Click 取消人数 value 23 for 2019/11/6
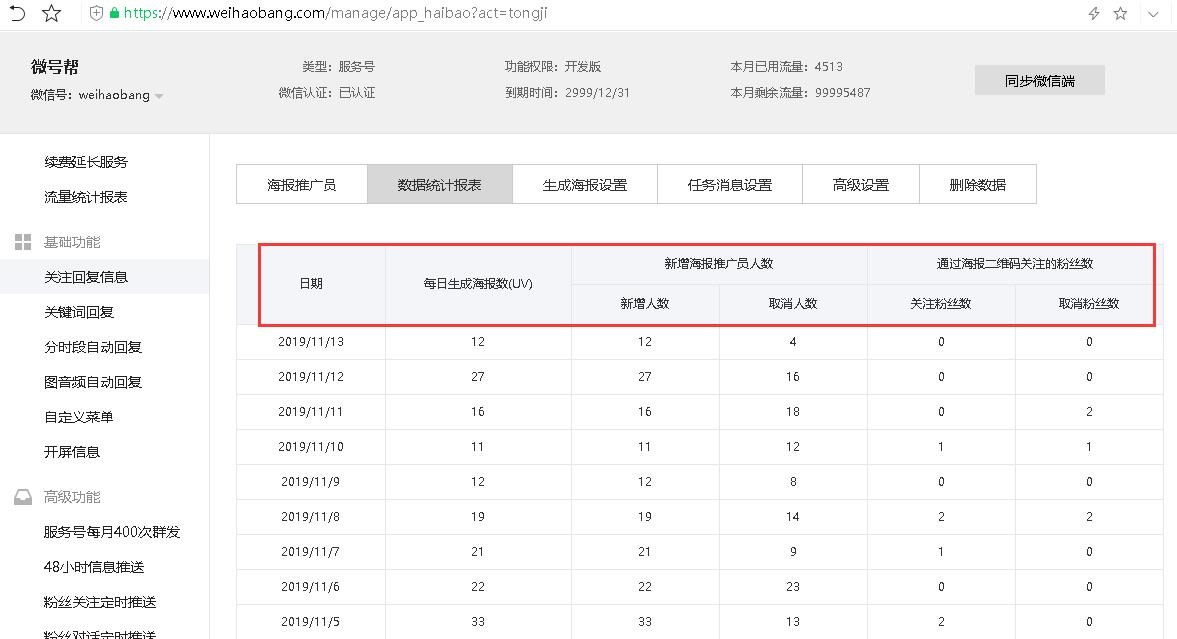Image resolution: width=1177 pixels, height=639 pixels. tap(793, 587)
